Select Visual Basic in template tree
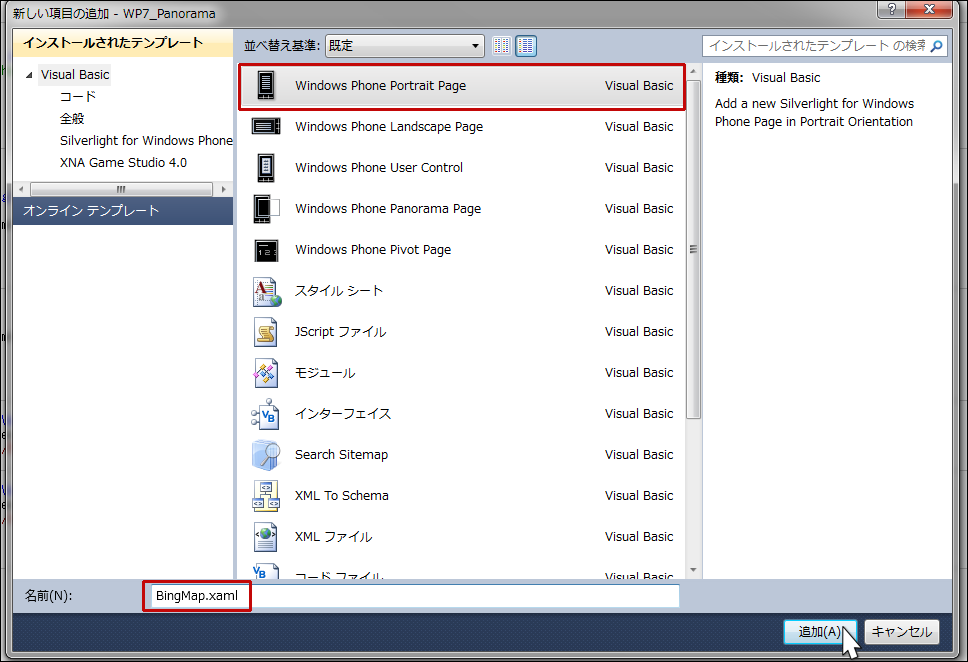The height and width of the screenshot is (662, 968). pyautogui.click(x=75, y=75)
